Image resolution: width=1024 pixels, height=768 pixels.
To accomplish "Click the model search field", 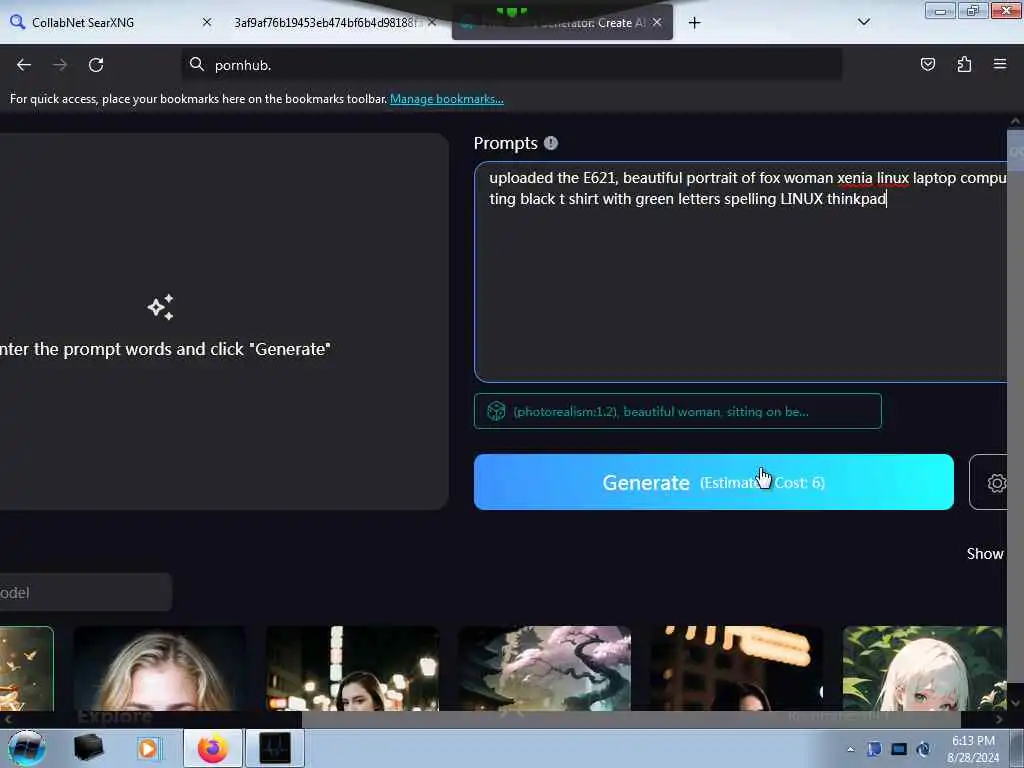I will tap(86, 592).
